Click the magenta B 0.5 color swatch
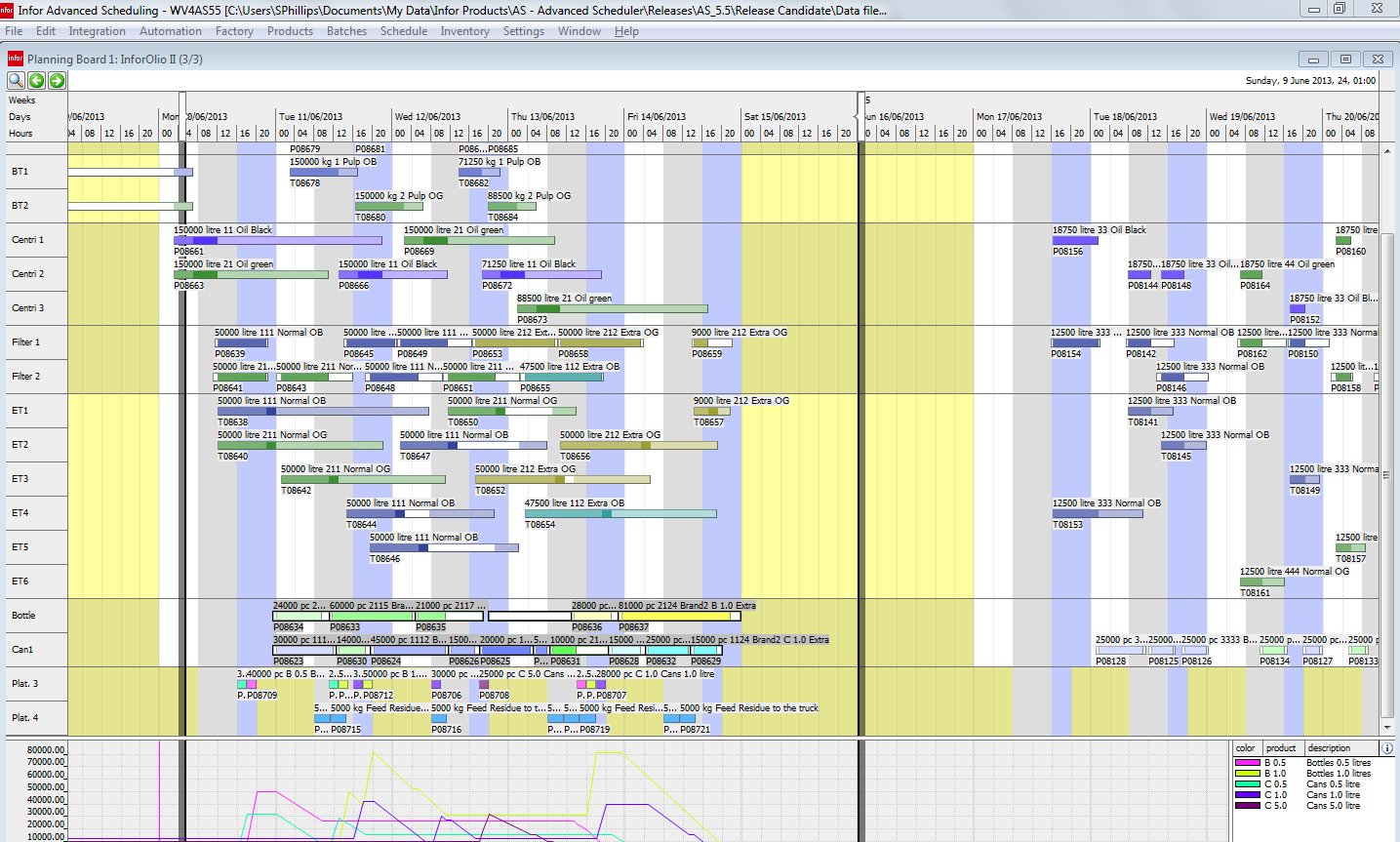The width and height of the screenshot is (1400, 842). click(x=1247, y=763)
